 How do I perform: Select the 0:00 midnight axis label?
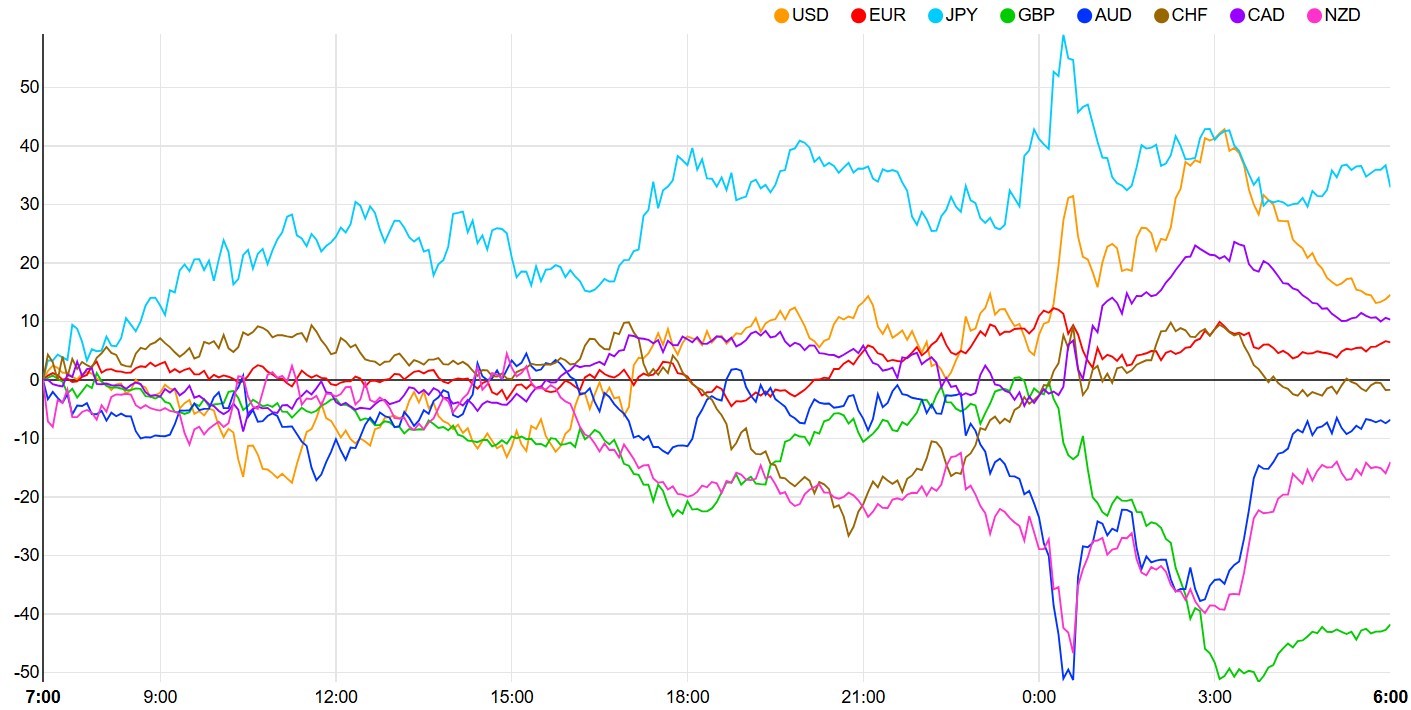tap(1039, 696)
